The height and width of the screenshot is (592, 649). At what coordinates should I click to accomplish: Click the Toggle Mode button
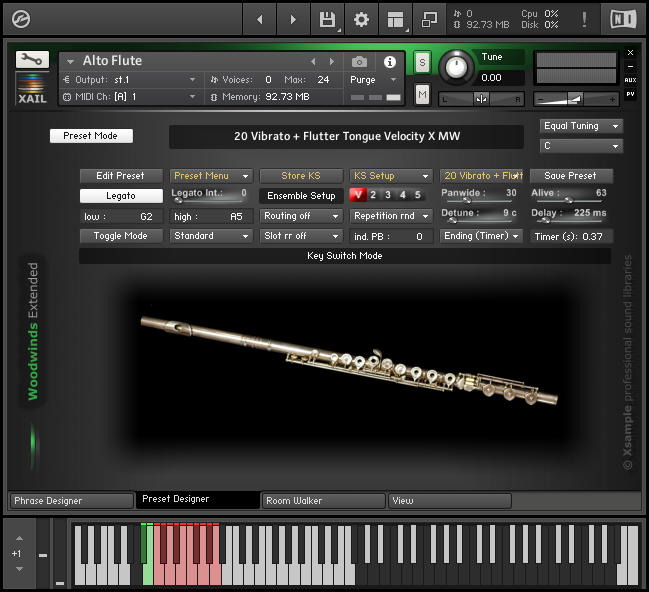[x=121, y=236]
